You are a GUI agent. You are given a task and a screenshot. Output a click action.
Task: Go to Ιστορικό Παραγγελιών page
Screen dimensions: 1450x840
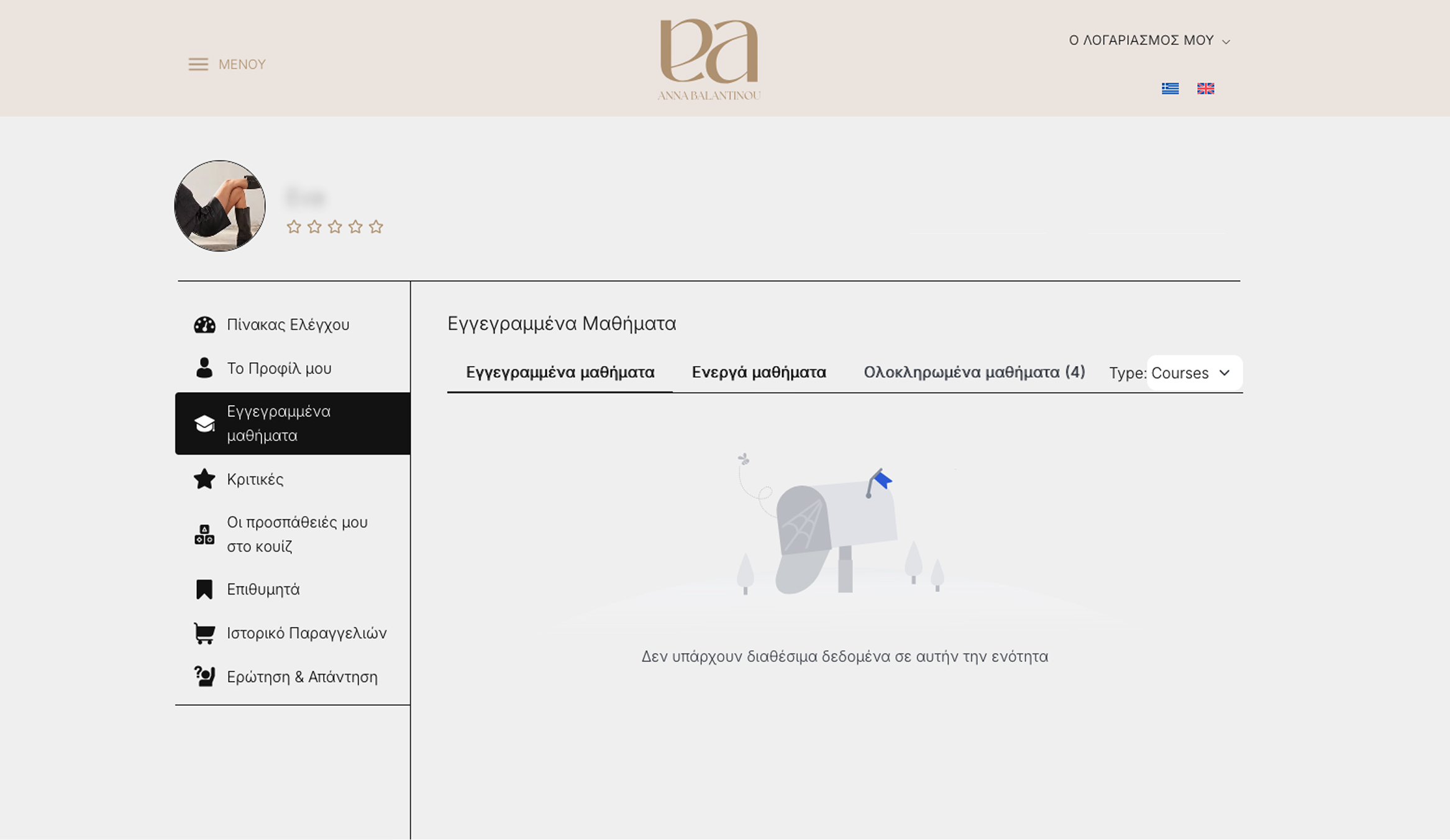pyautogui.click(x=306, y=632)
